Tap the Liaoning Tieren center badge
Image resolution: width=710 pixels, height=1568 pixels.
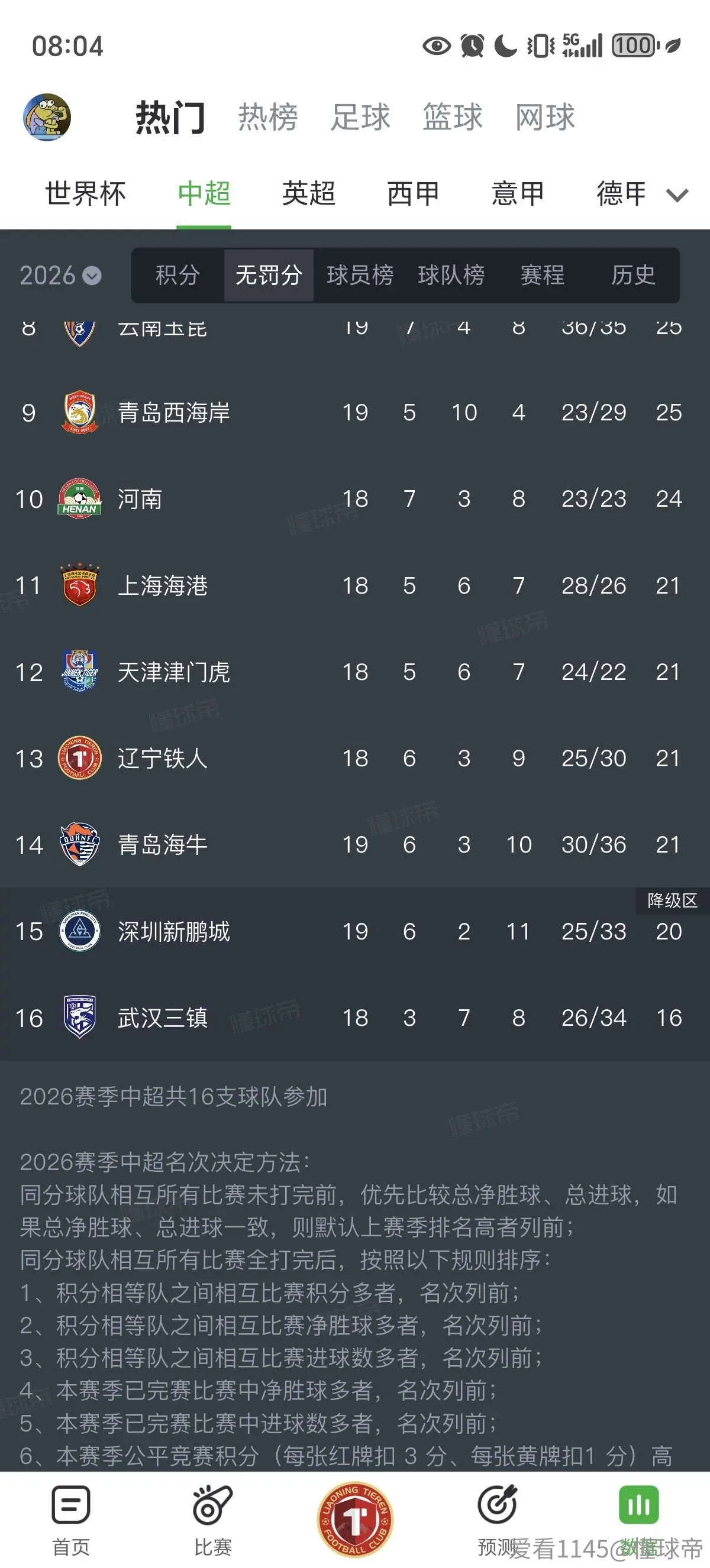click(355, 1520)
